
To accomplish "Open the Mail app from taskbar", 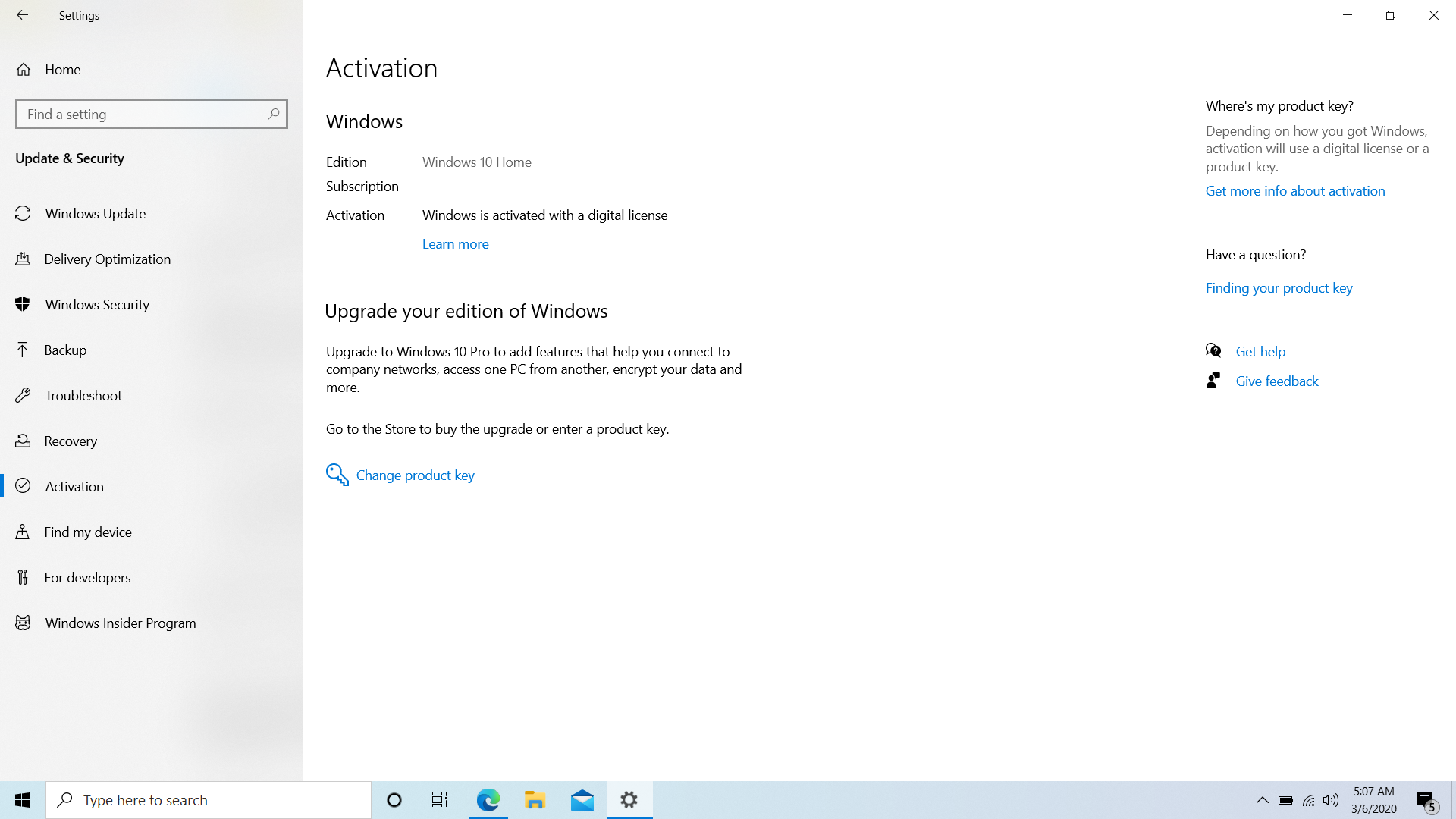I will 582,800.
